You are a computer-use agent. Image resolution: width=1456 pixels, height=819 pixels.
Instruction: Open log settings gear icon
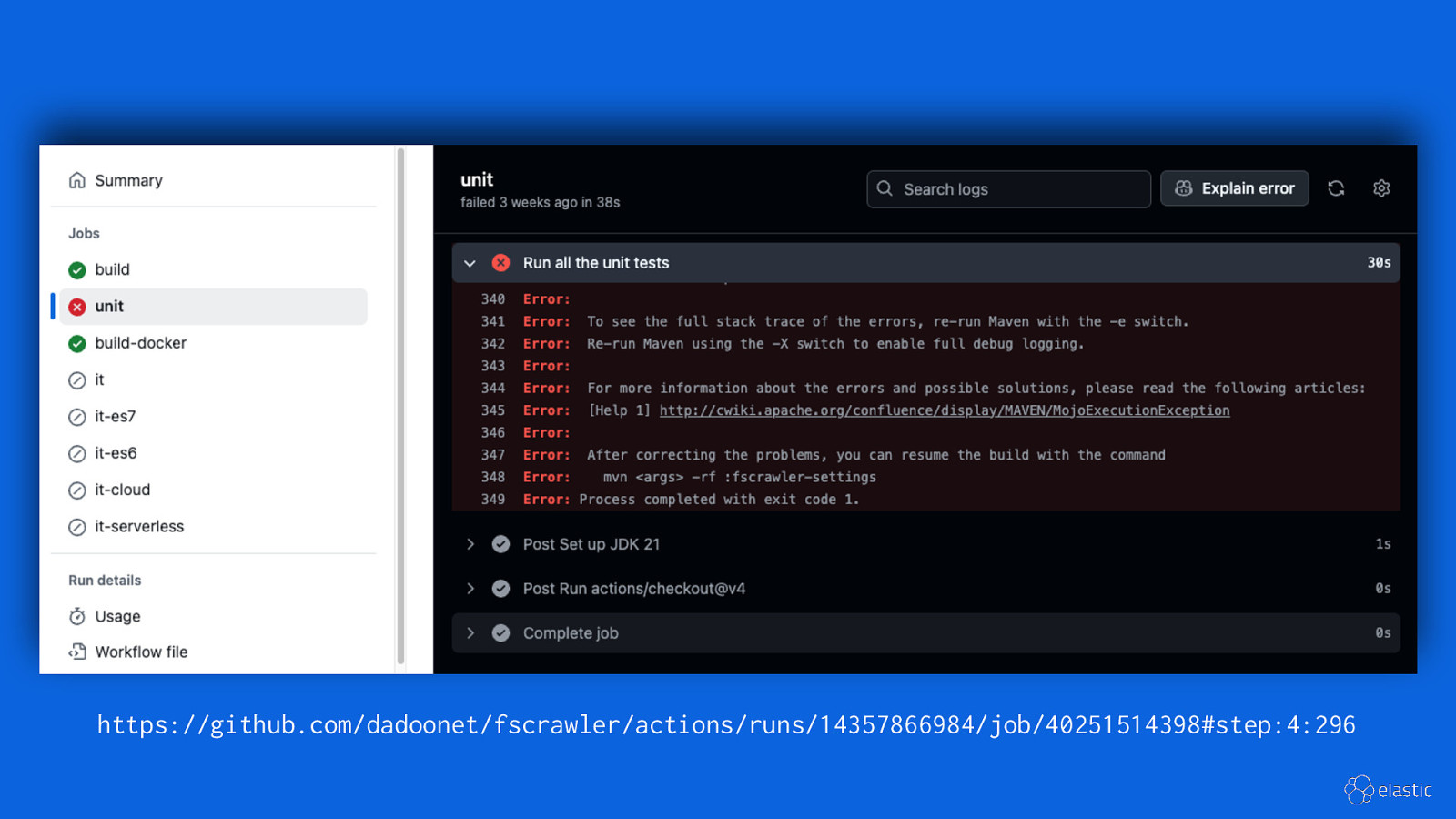tap(1381, 188)
